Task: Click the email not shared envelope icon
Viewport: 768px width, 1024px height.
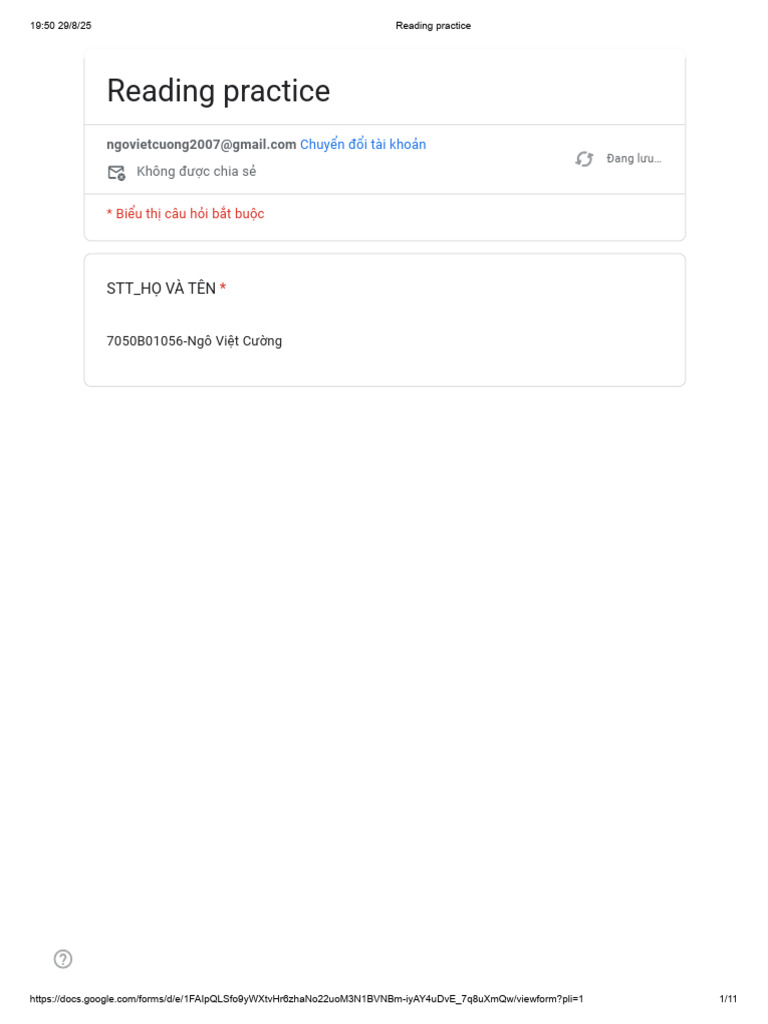Action: (116, 172)
